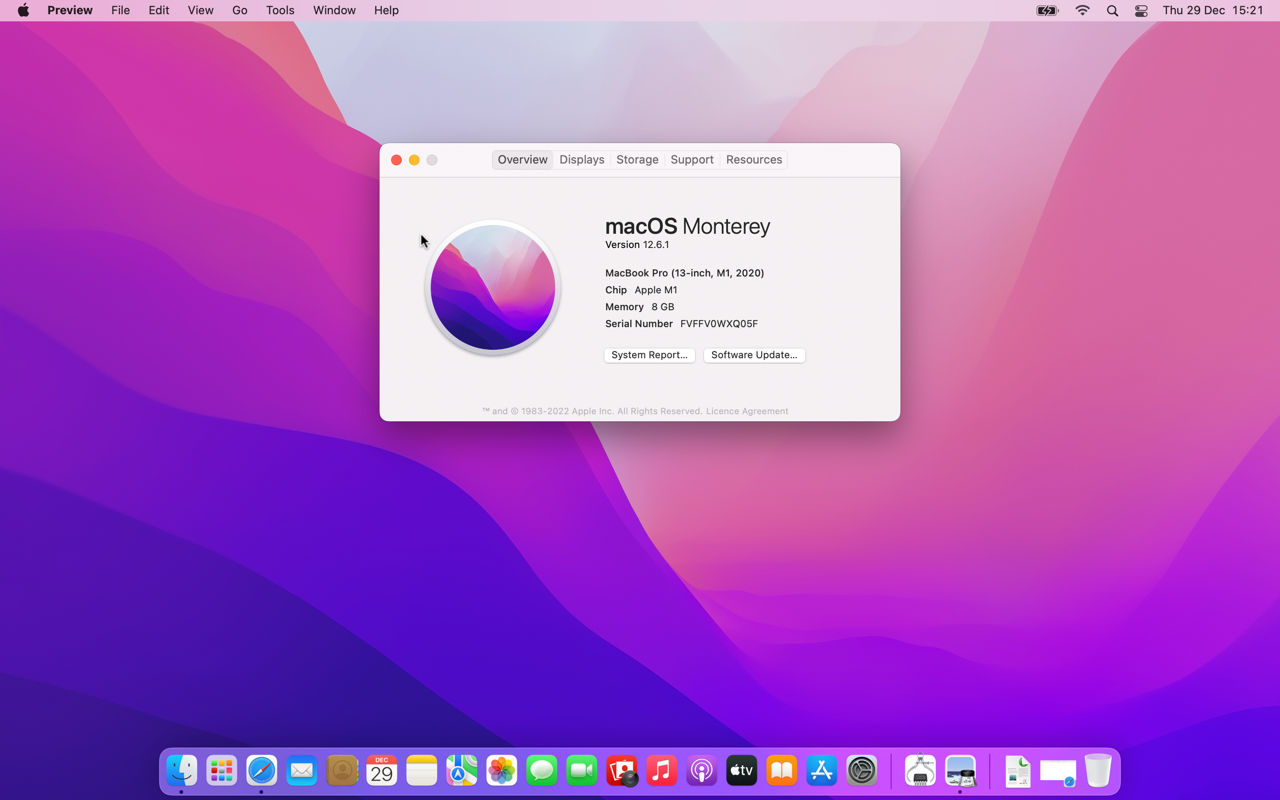
Task: Launch the Mail app from the dock
Action: [x=302, y=770]
